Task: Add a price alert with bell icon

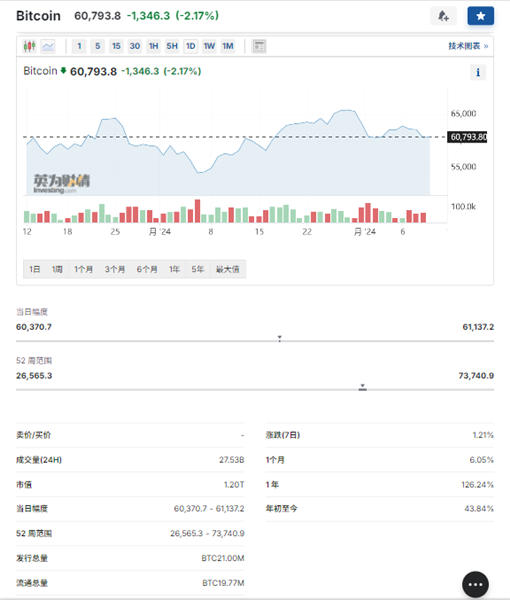Action: click(x=443, y=16)
